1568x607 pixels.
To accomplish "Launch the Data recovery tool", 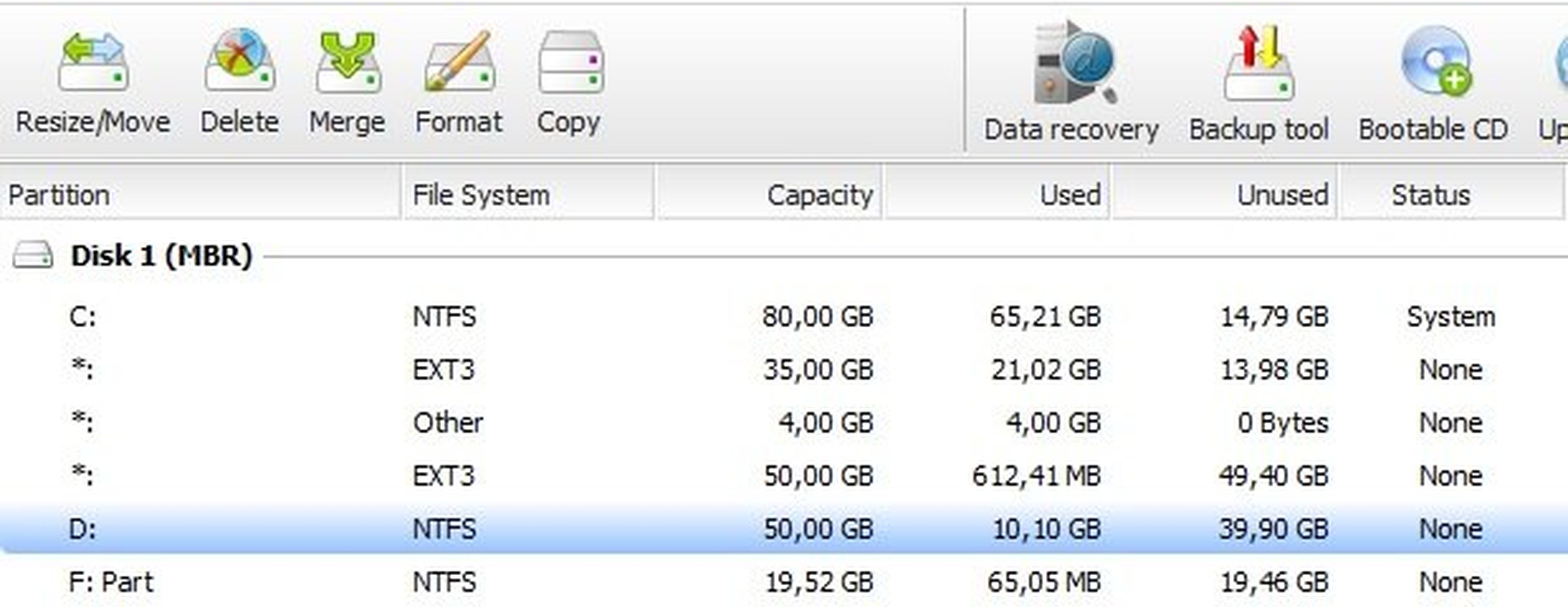I will 1075,62.
